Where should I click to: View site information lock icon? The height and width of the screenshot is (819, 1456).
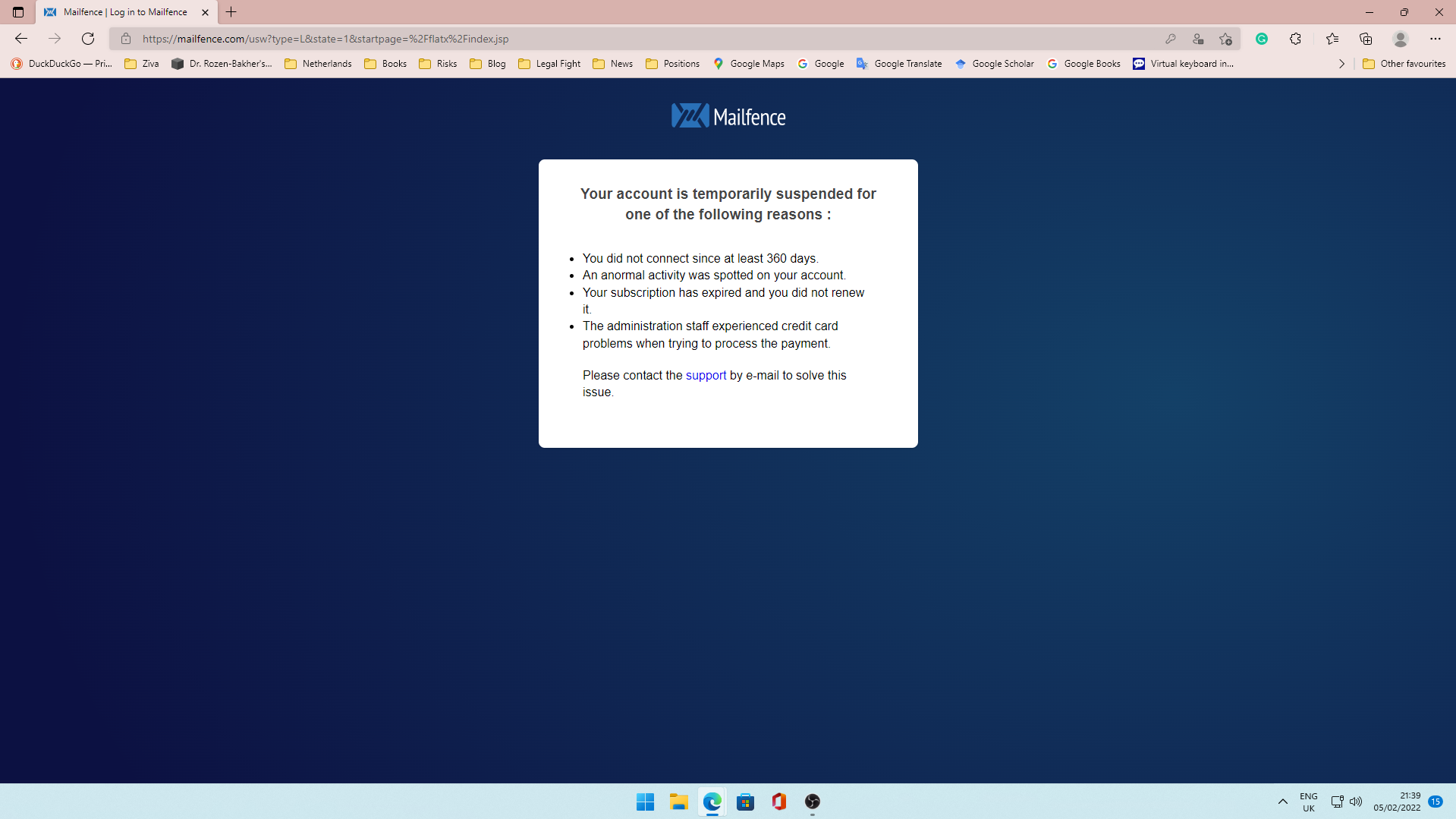126,39
